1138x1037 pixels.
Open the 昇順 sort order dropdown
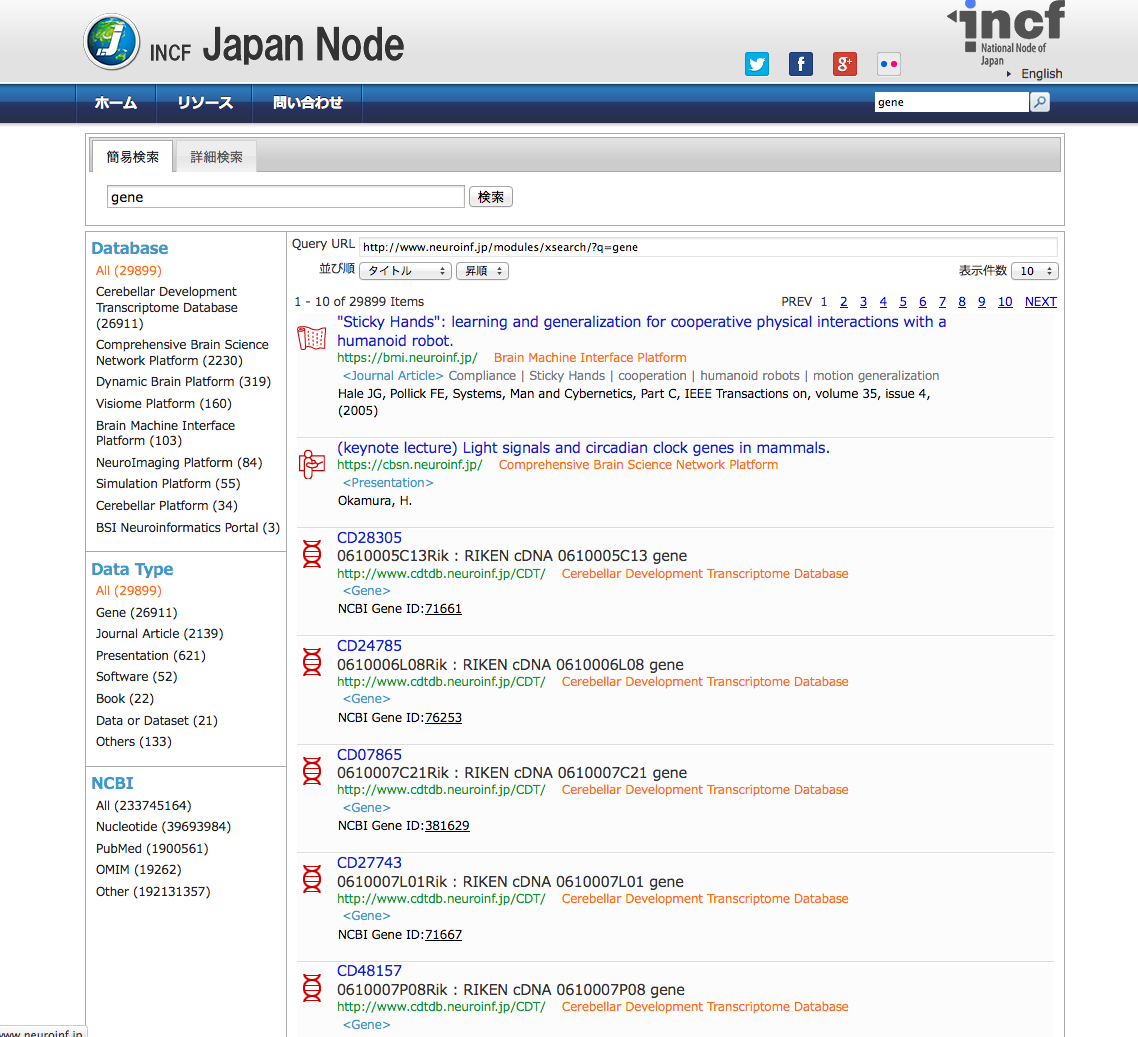482,271
